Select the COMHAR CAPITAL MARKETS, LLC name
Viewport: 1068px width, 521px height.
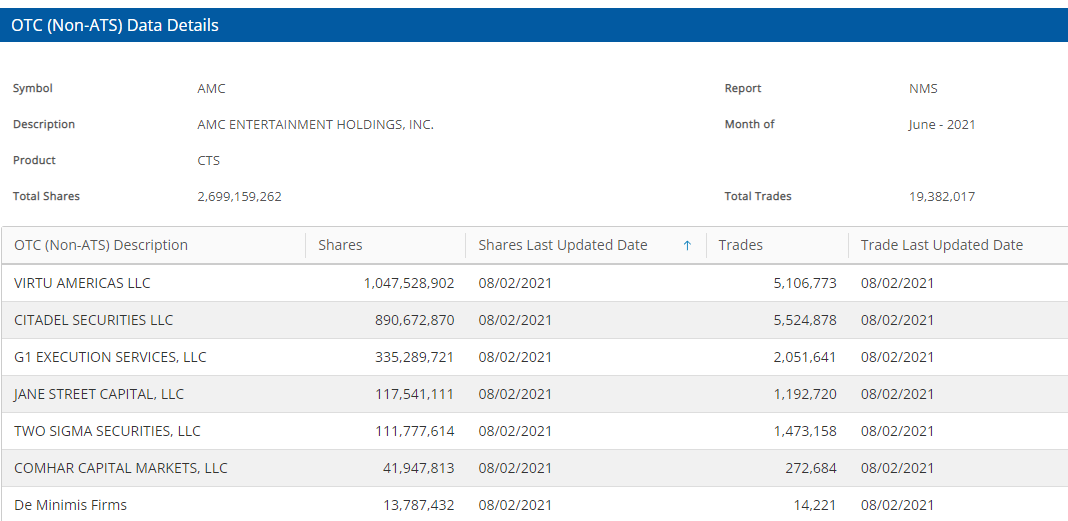point(121,468)
